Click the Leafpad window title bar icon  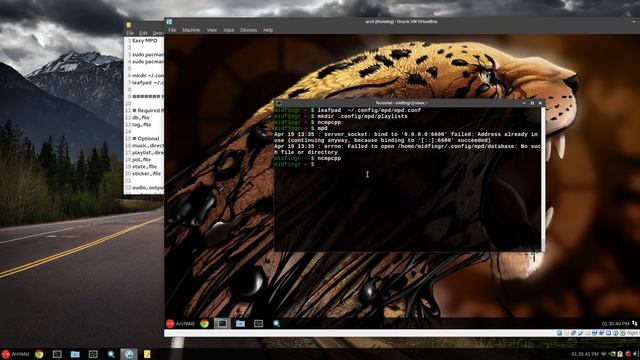[129, 25]
